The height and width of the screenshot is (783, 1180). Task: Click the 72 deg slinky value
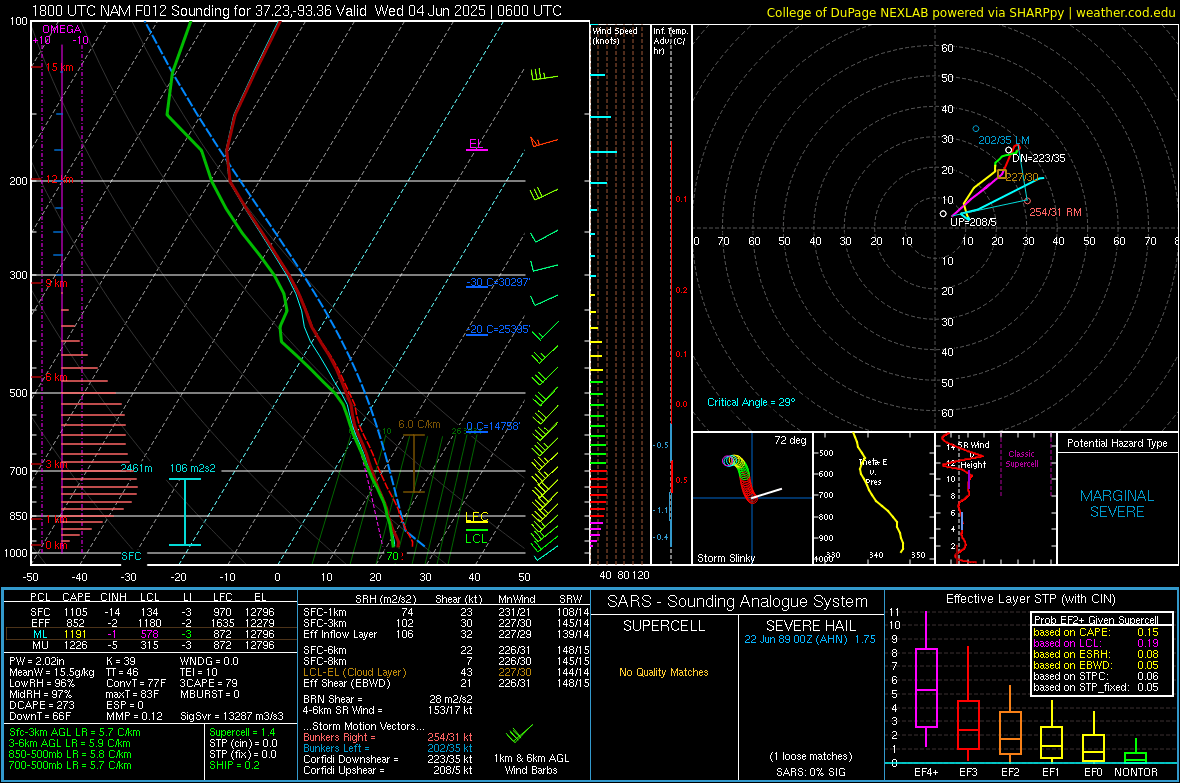click(790, 440)
